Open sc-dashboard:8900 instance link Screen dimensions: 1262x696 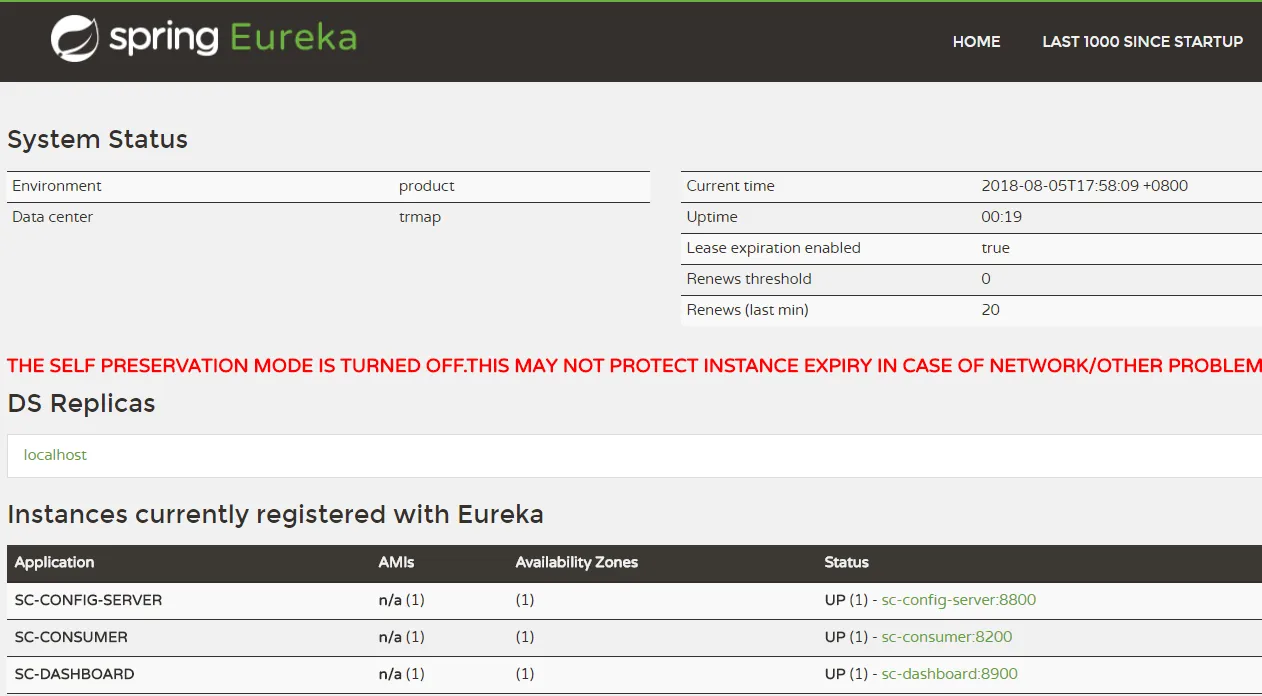coord(949,674)
